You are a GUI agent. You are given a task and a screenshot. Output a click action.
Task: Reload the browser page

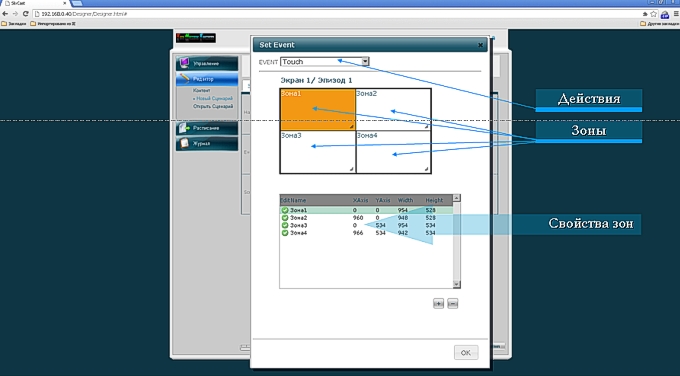coord(26,14)
